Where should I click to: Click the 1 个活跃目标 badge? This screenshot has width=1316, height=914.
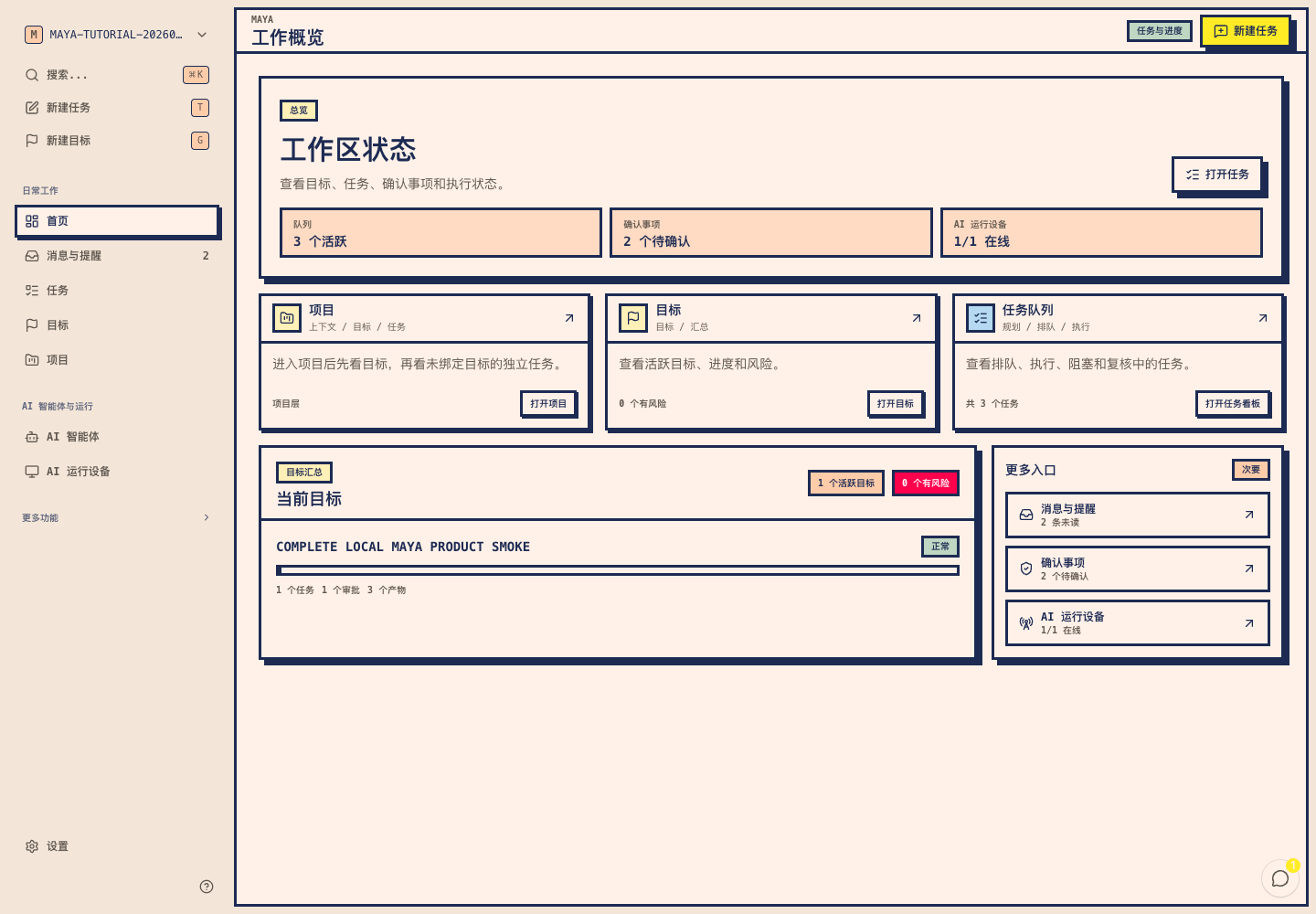(846, 483)
